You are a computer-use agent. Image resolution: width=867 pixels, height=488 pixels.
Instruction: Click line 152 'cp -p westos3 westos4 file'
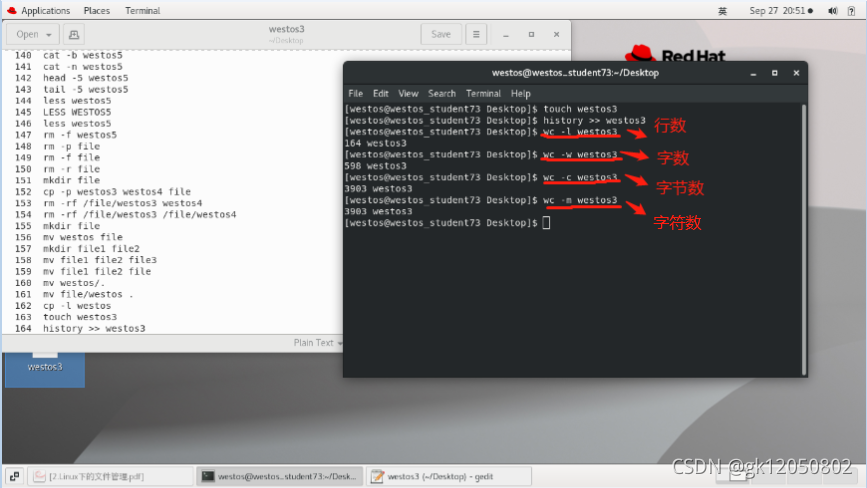[117, 192]
